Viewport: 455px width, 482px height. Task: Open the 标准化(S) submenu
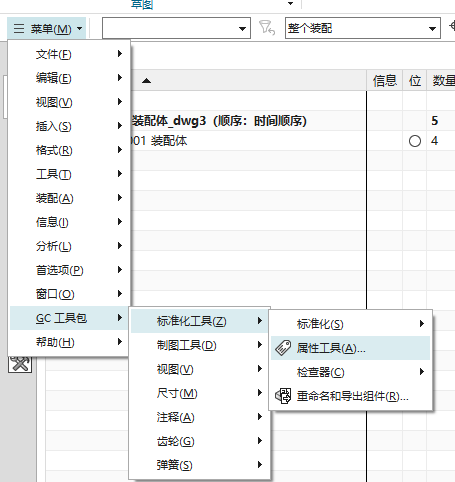click(x=350, y=324)
